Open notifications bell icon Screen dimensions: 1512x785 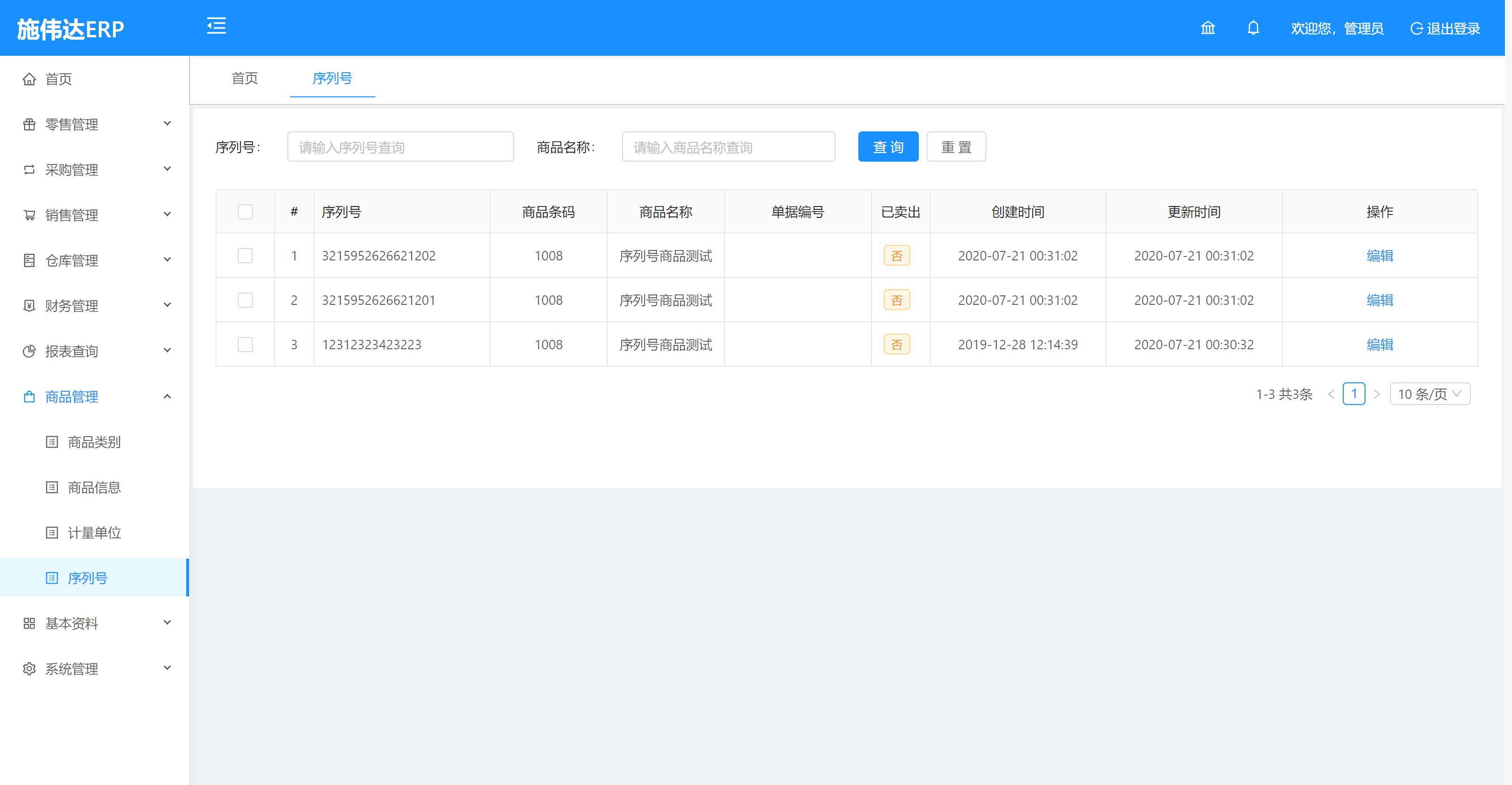[x=1253, y=28]
